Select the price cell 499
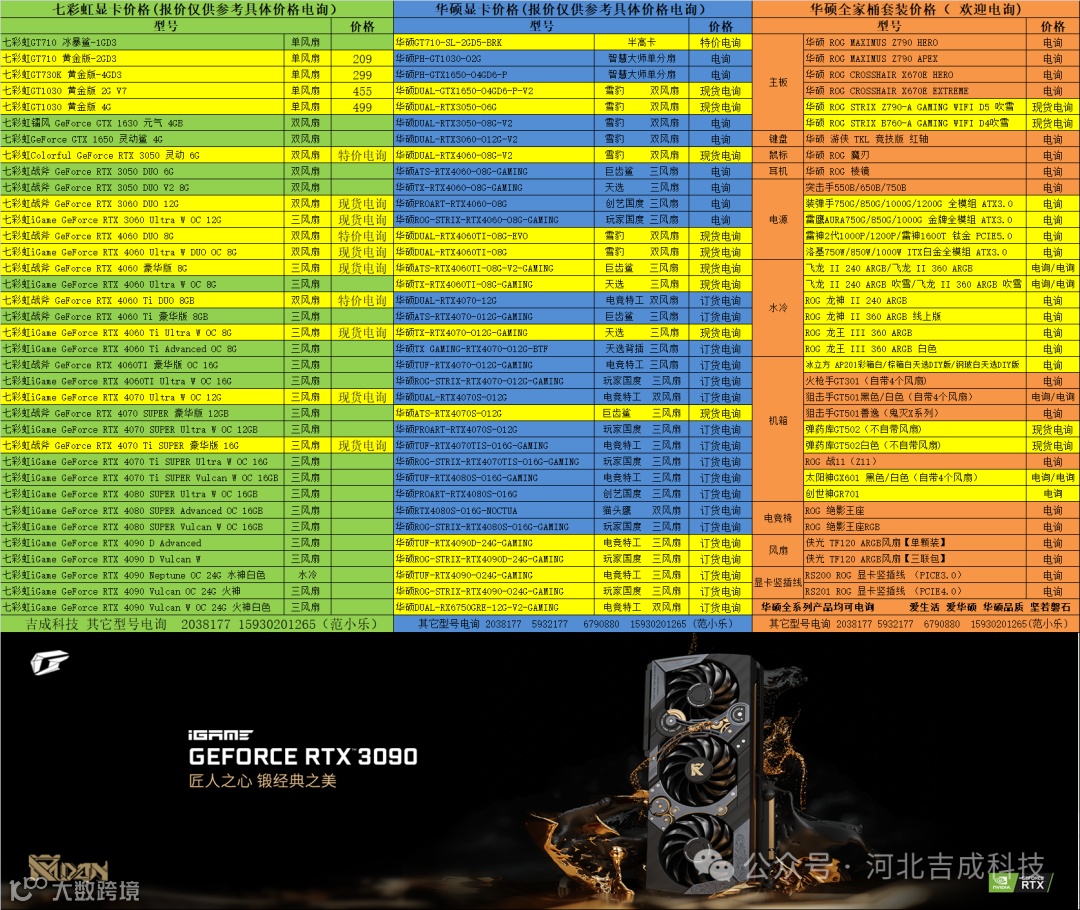This screenshot has width=1080, height=910. pos(362,107)
